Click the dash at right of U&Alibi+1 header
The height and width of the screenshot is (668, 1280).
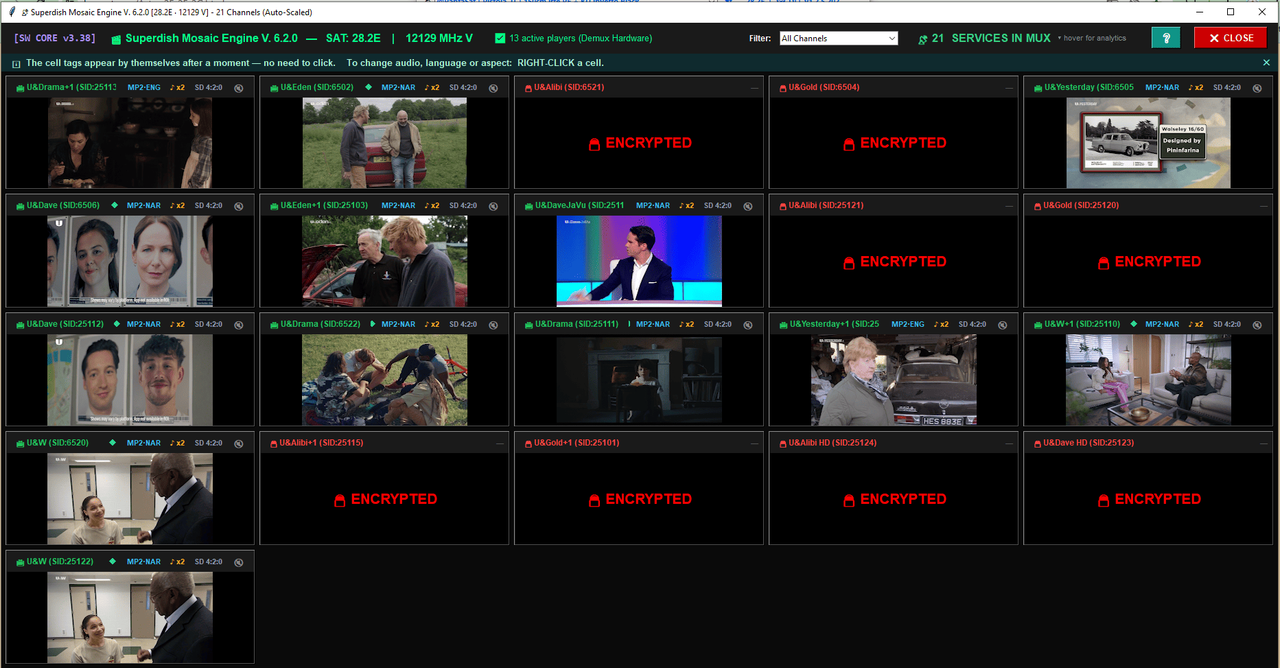(501, 443)
